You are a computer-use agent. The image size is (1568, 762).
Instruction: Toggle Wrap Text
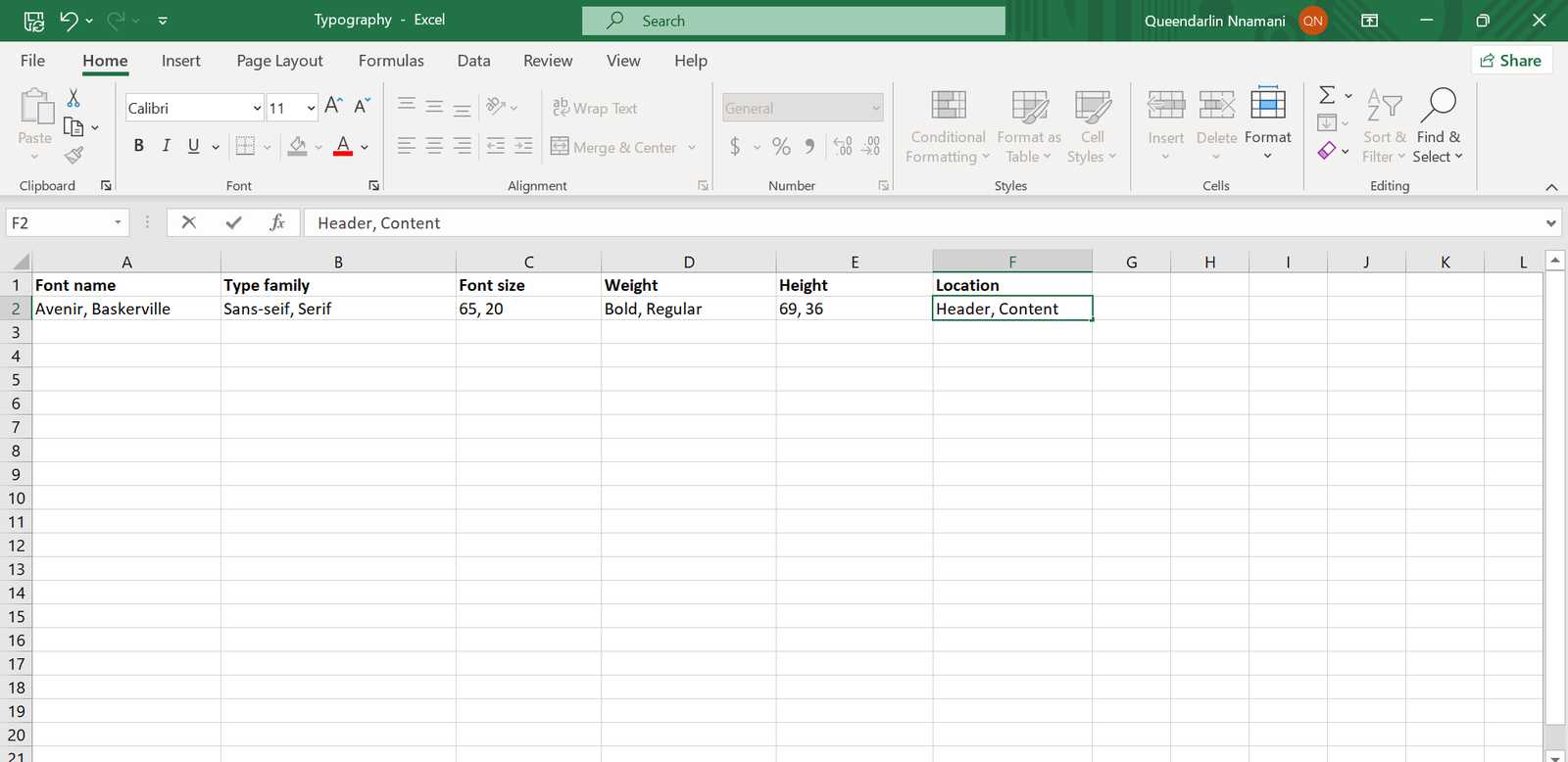coord(595,108)
